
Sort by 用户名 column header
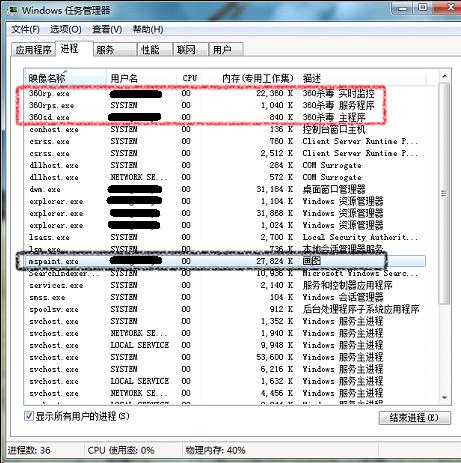pos(141,78)
